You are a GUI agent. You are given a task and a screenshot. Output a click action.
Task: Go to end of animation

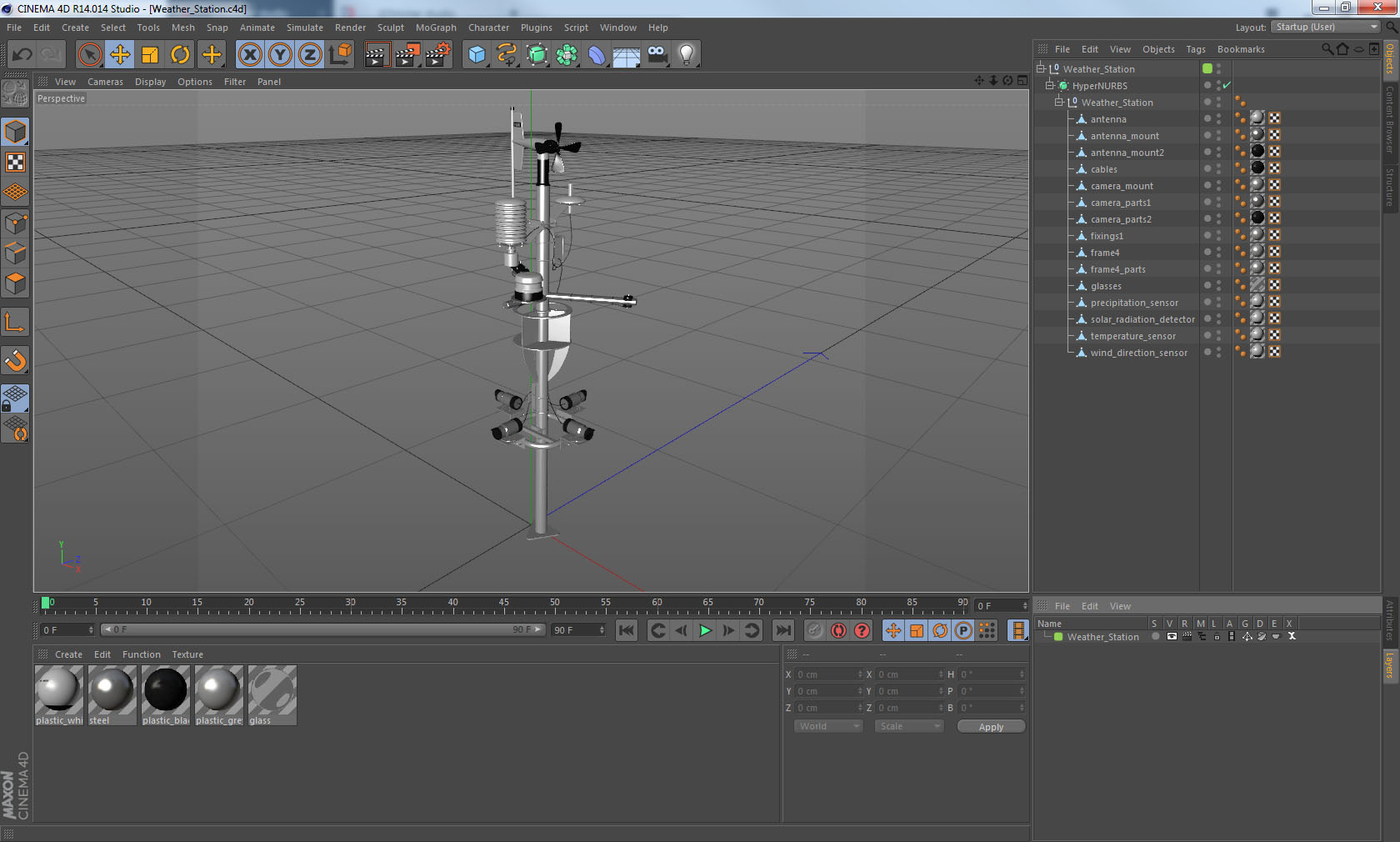pyautogui.click(x=783, y=630)
